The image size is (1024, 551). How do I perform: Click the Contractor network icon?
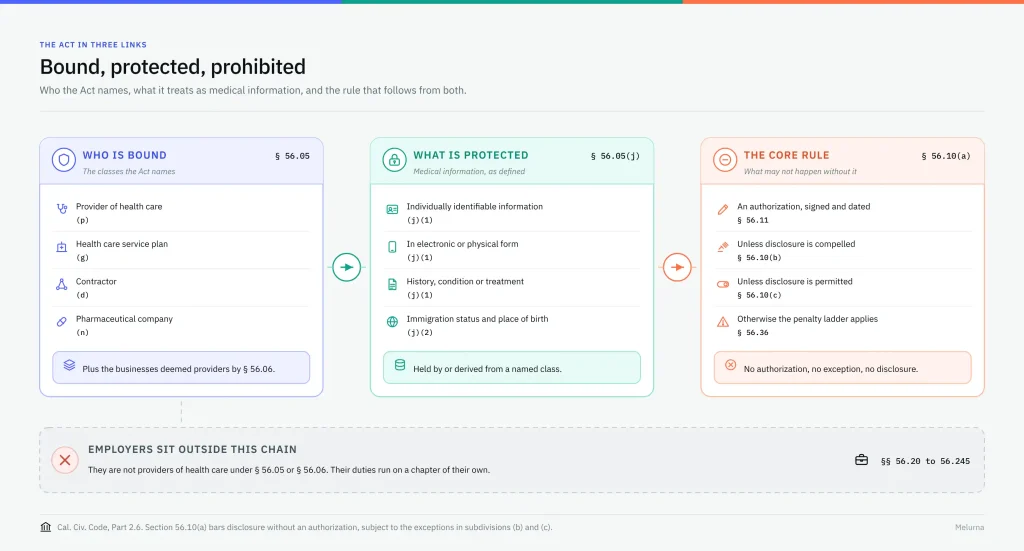point(61,284)
